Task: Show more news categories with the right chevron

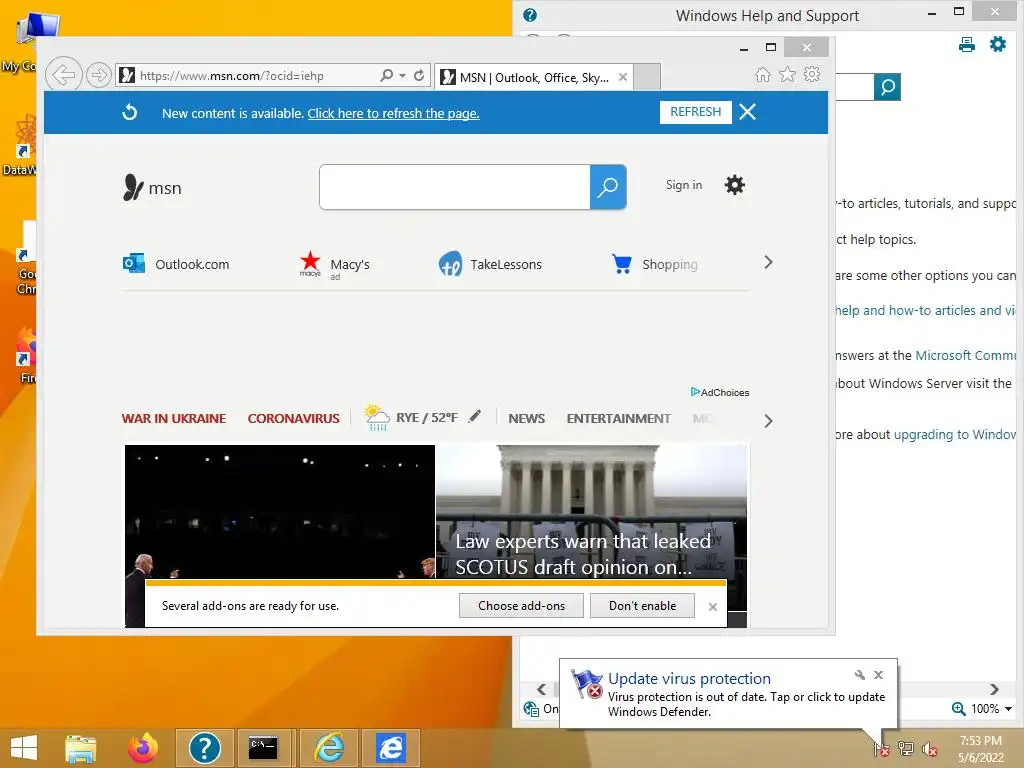Action: (x=768, y=421)
